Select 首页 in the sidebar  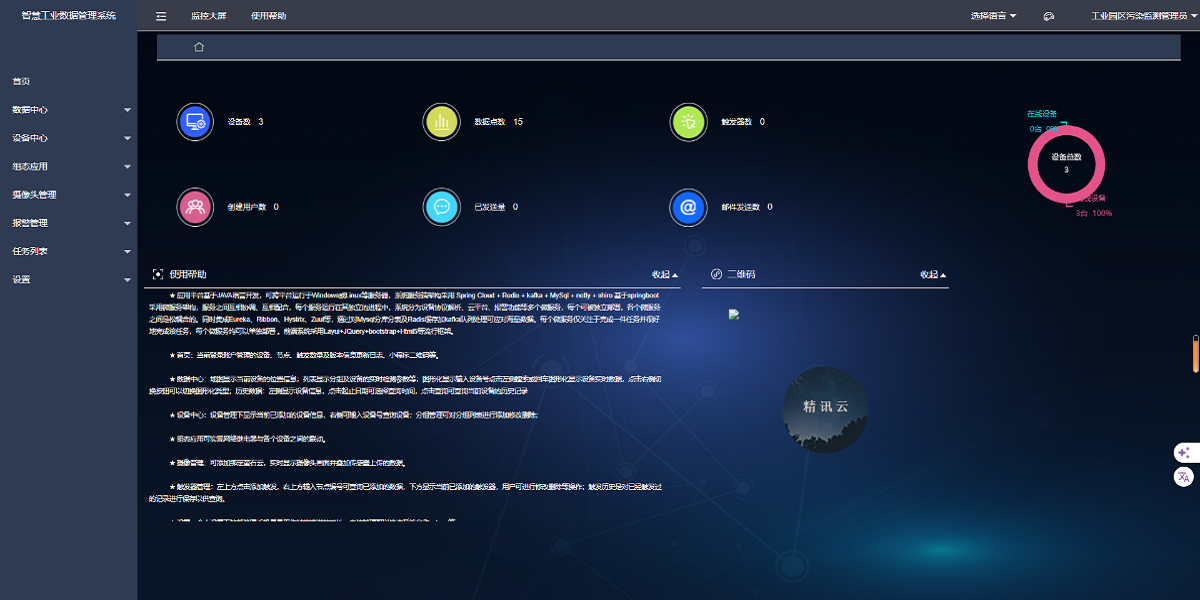pyautogui.click(x=22, y=81)
